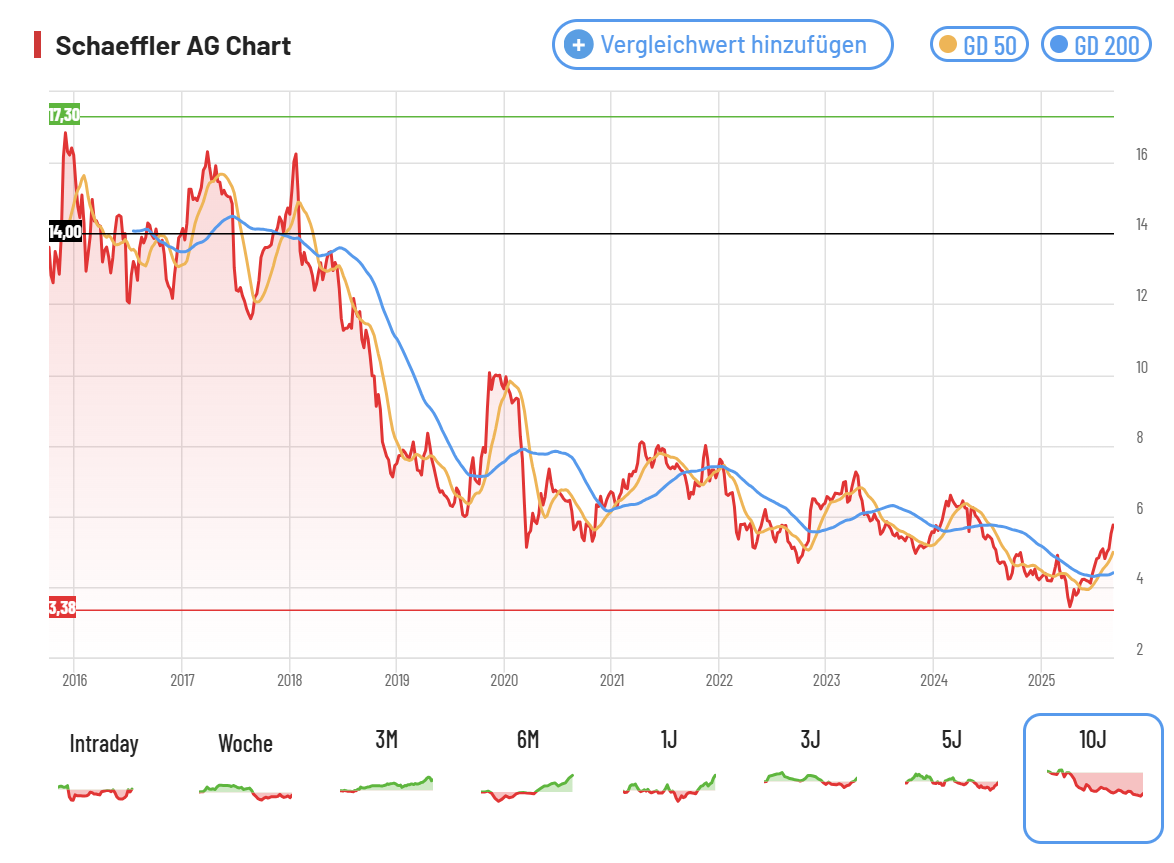The image size is (1174, 863).
Task: Select the 10J timeframe tab
Action: click(x=1093, y=778)
